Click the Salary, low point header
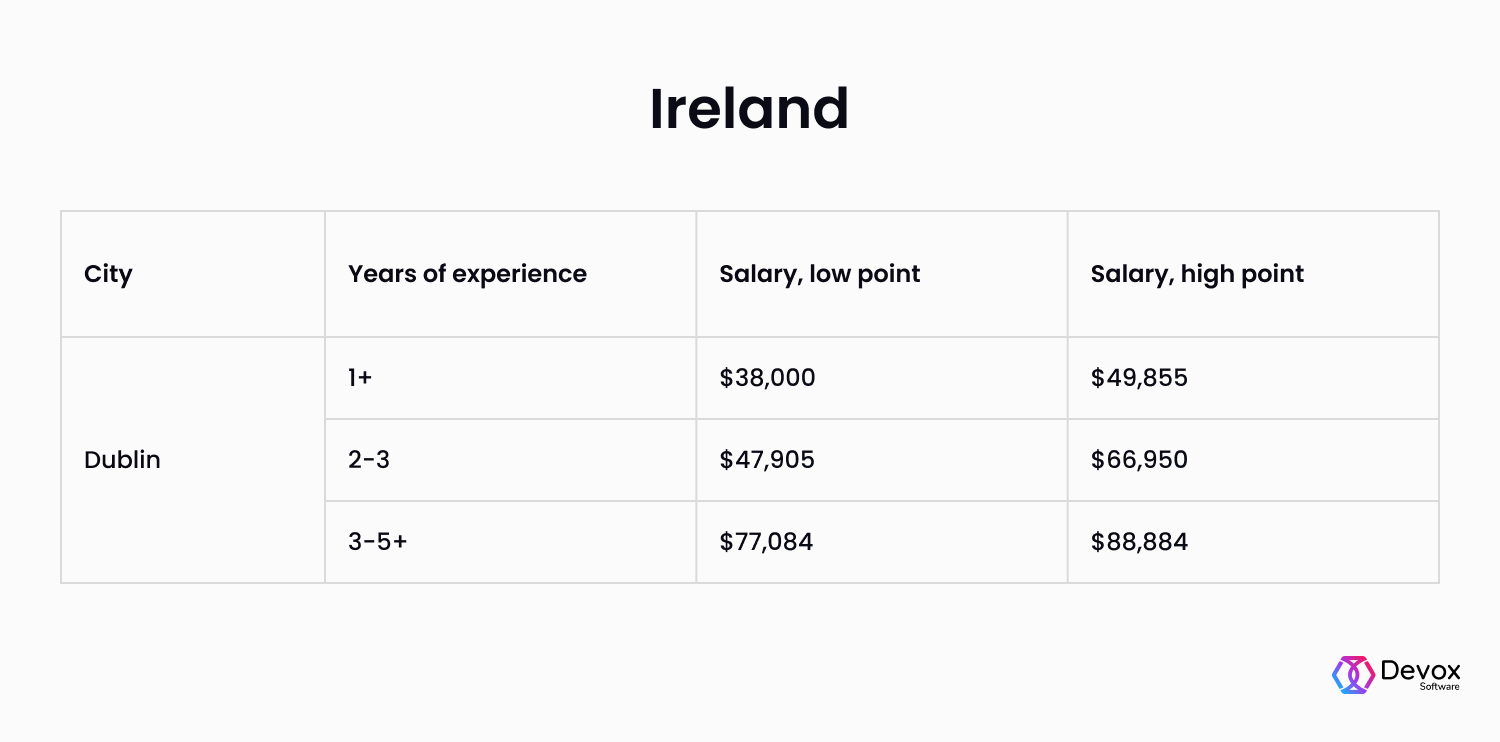 tap(819, 274)
